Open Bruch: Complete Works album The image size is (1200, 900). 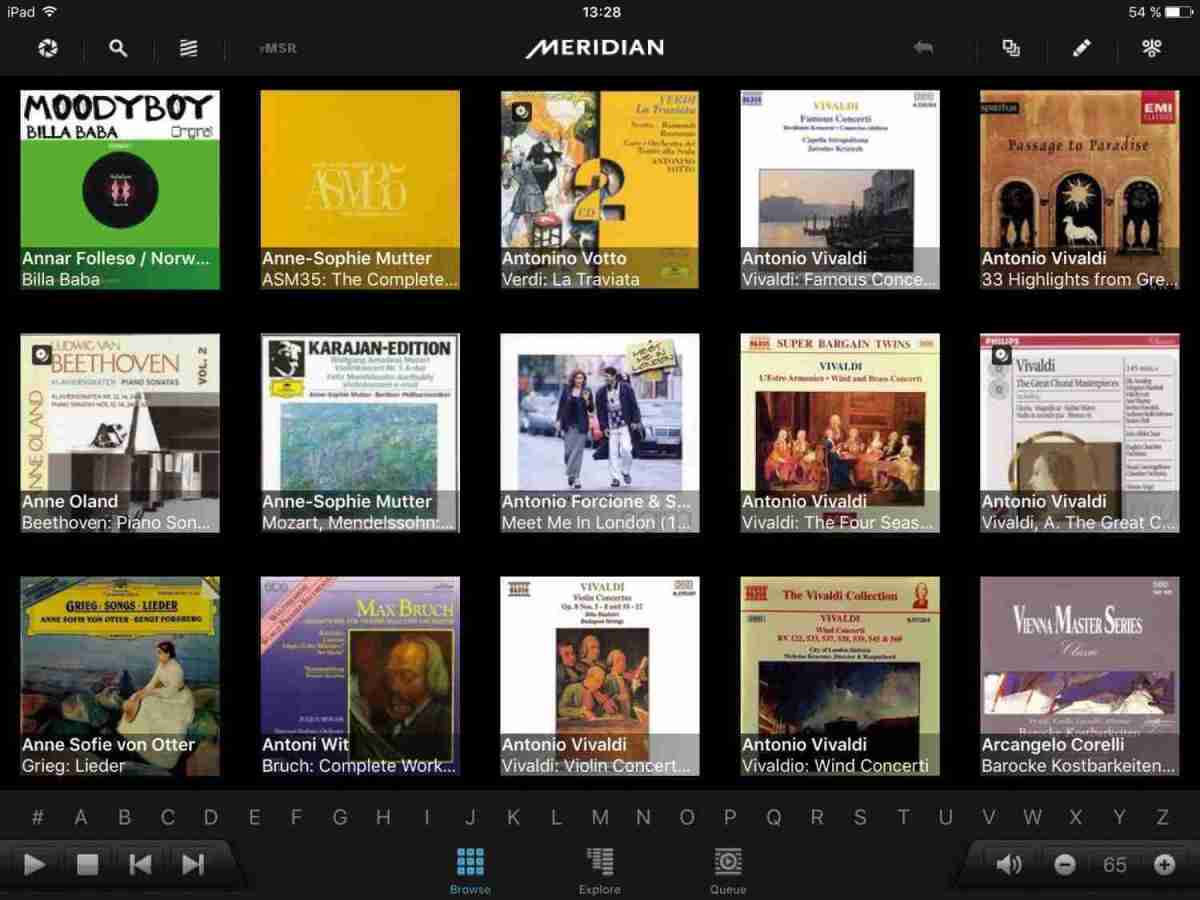360,676
